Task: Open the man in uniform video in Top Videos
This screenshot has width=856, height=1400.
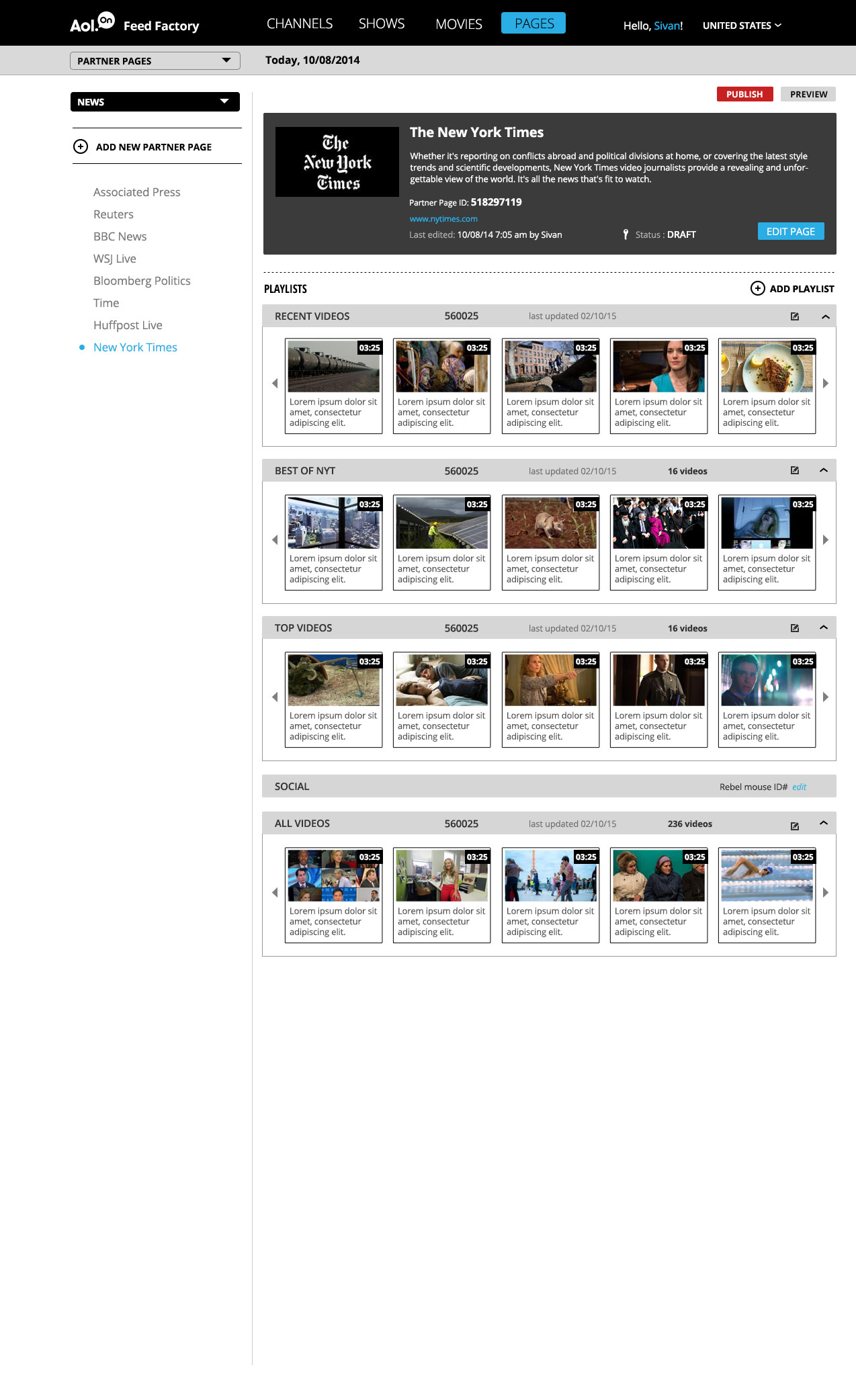Action: click(x=659, y=699)
